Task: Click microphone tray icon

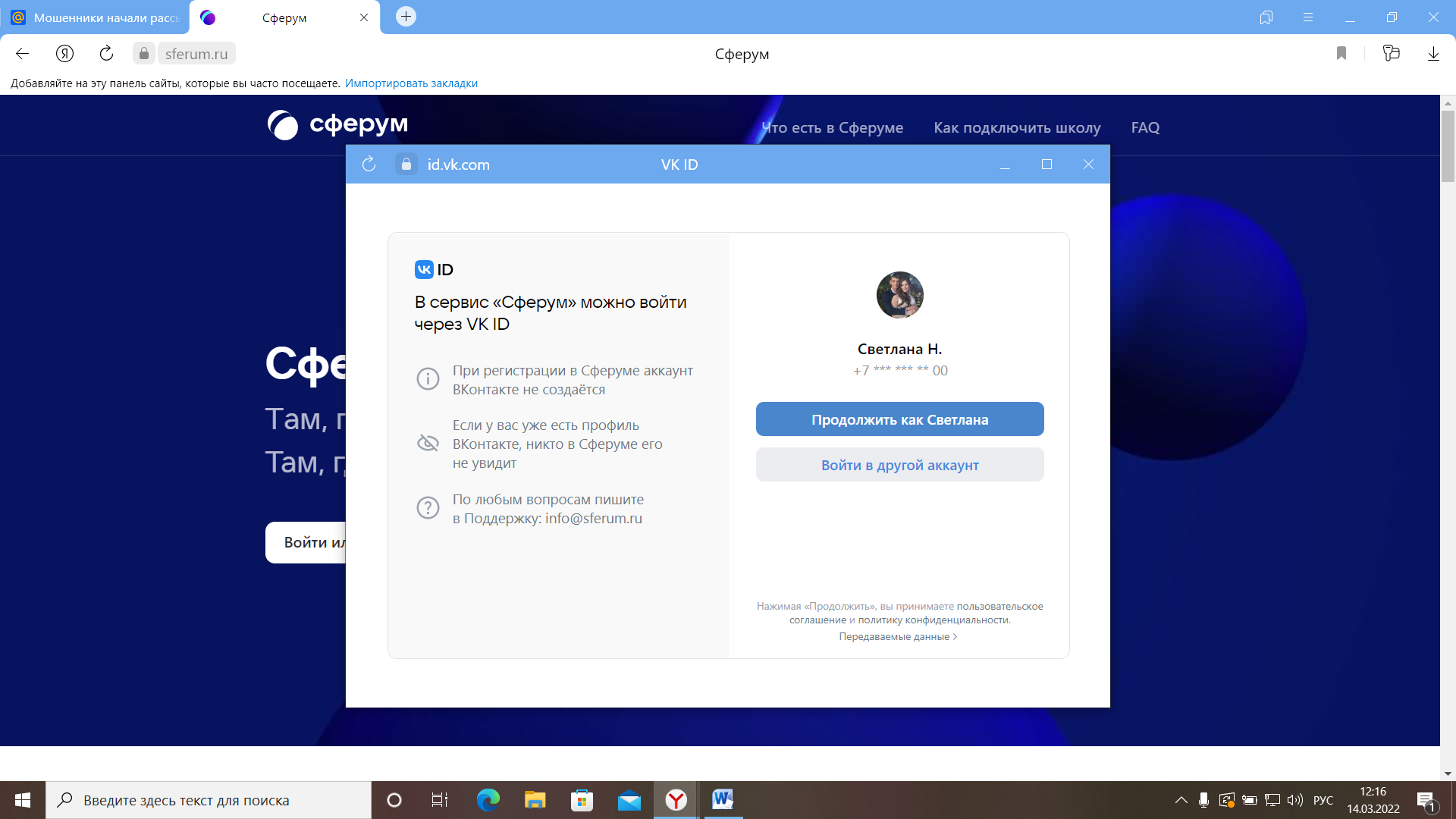Action: [x=1203, y=800]
